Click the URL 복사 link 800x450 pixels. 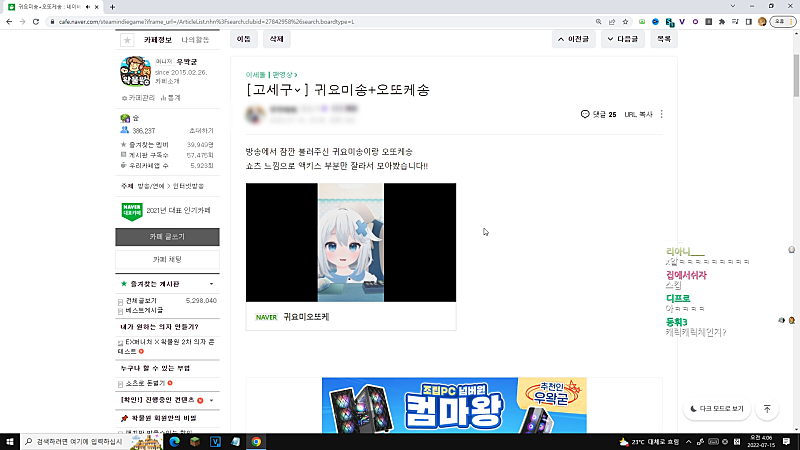(x=638, y=114)
